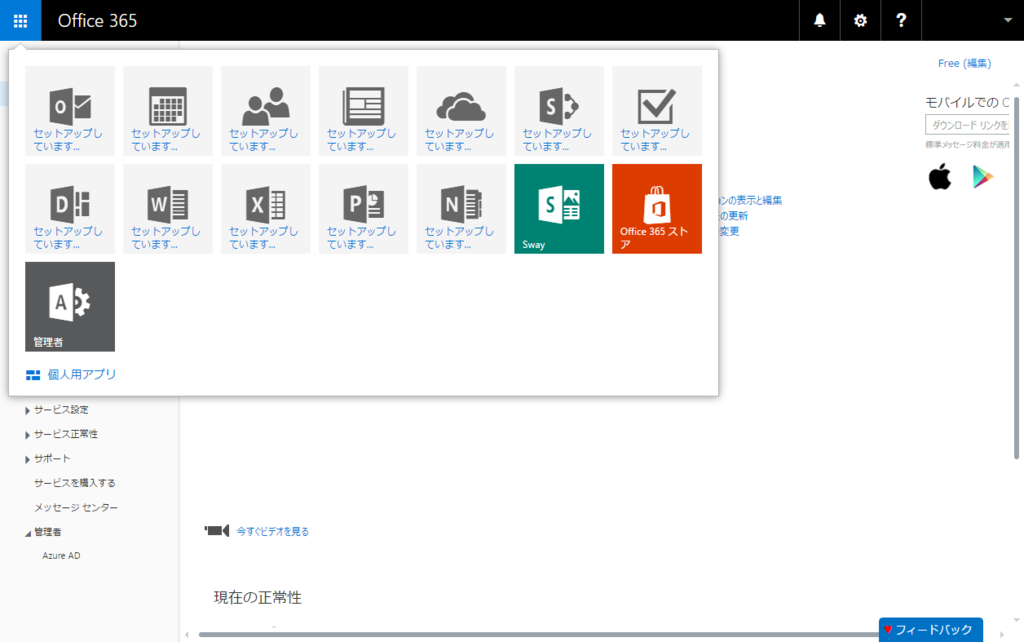Click the ダウンロード リンク input field
1024x642 pixels.
(968, 125)
